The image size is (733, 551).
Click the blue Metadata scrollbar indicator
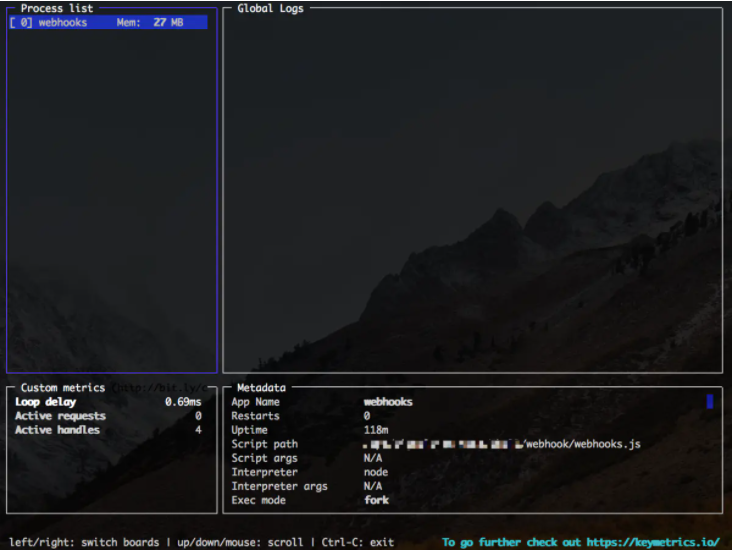pos(710,401)
